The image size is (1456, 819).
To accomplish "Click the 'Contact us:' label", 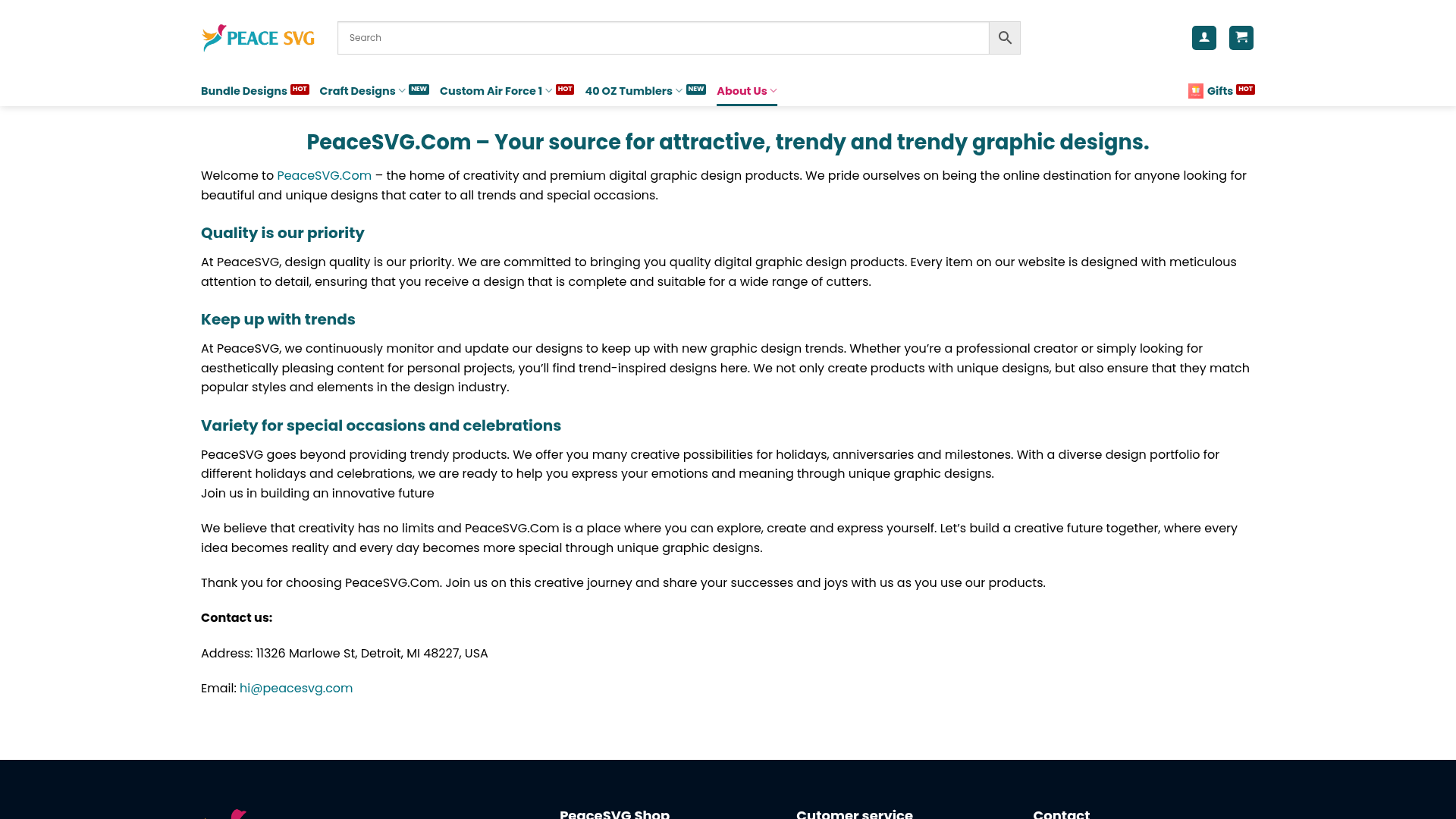I will [237, 618].
